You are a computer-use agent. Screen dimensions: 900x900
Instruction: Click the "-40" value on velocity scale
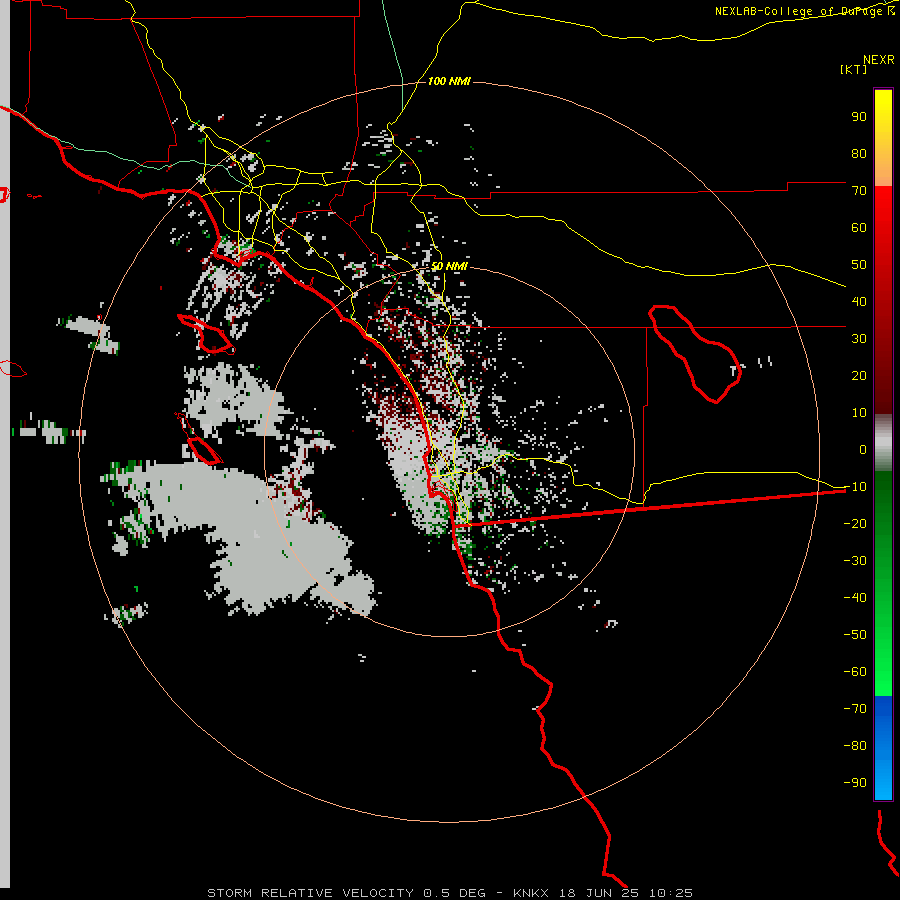point(855,598)
